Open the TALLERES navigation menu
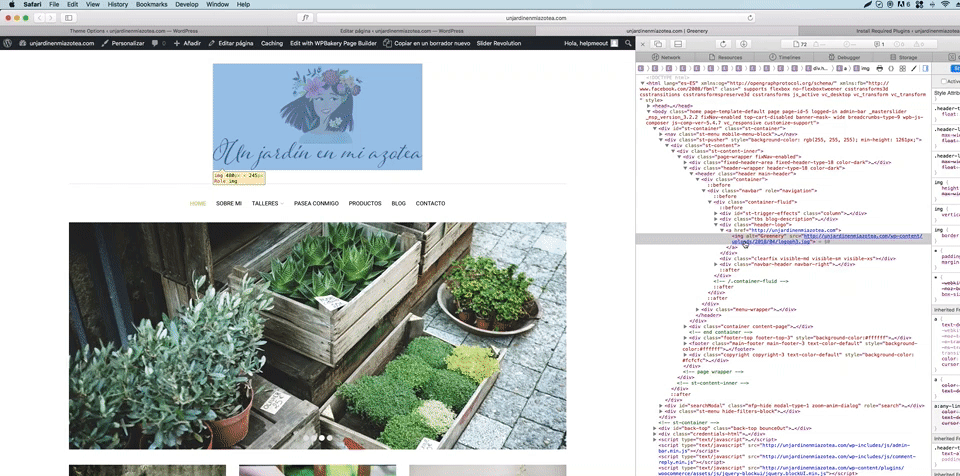The width and height of the screenshot is (960, 476). [x=268, y=203]
